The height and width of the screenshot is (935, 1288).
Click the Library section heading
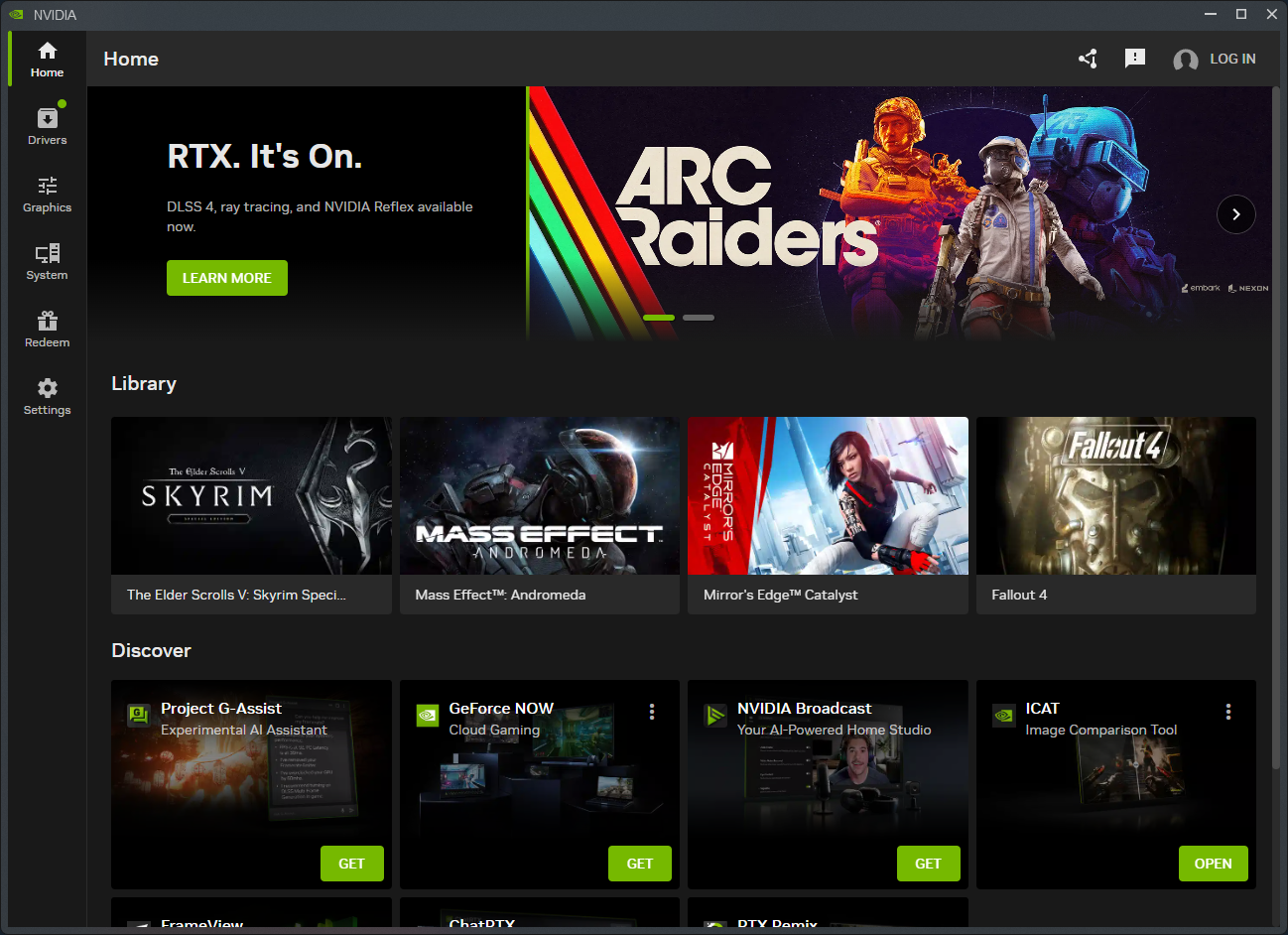click(x=144, y=383)
